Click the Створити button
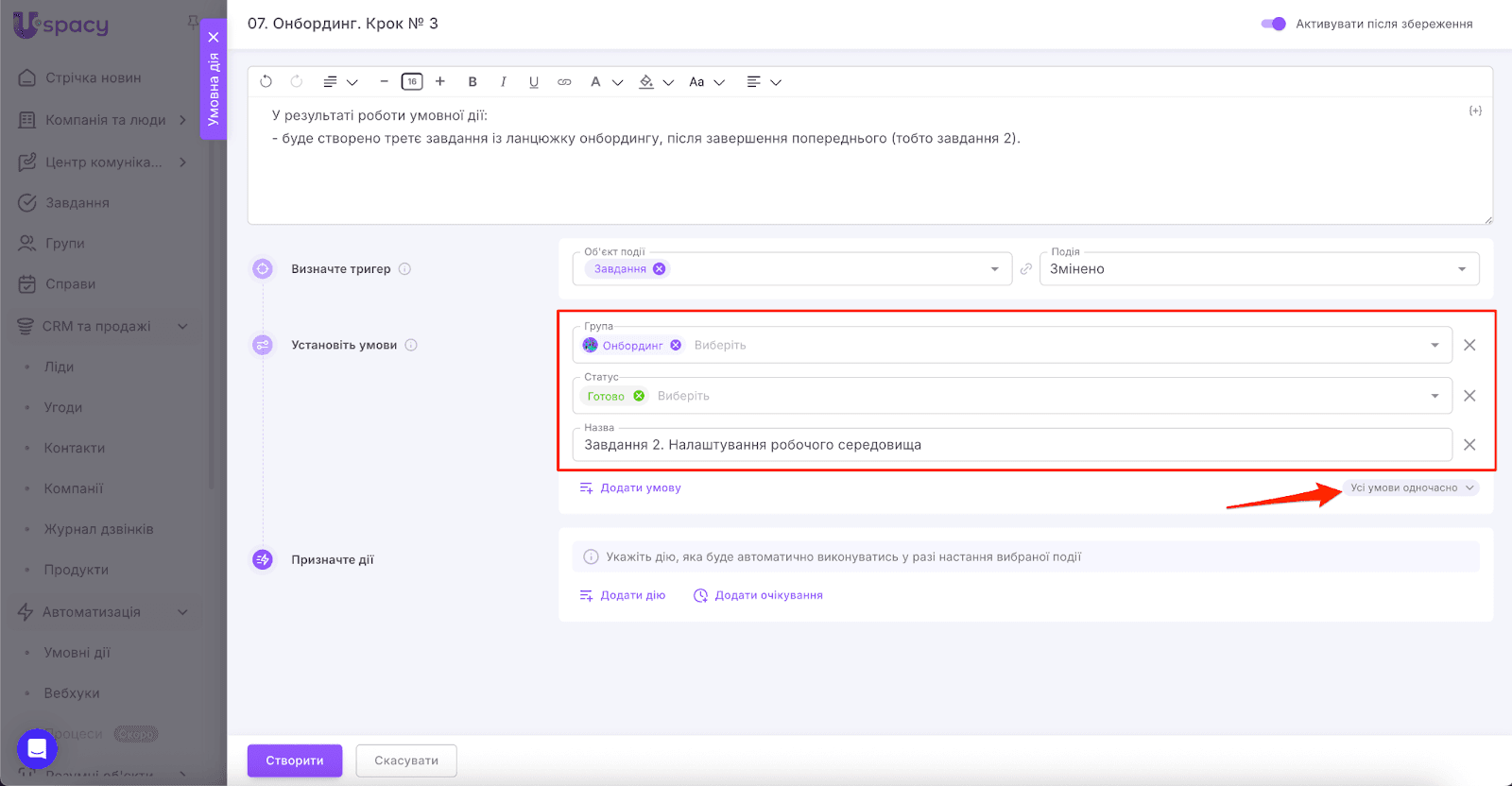This screenshot has height=786, width=1512. (295, 760)
